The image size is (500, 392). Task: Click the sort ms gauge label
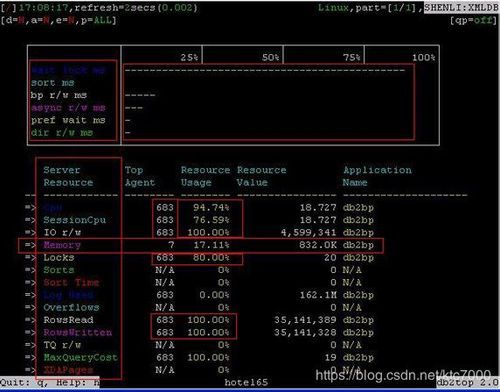tap(53, 83)
